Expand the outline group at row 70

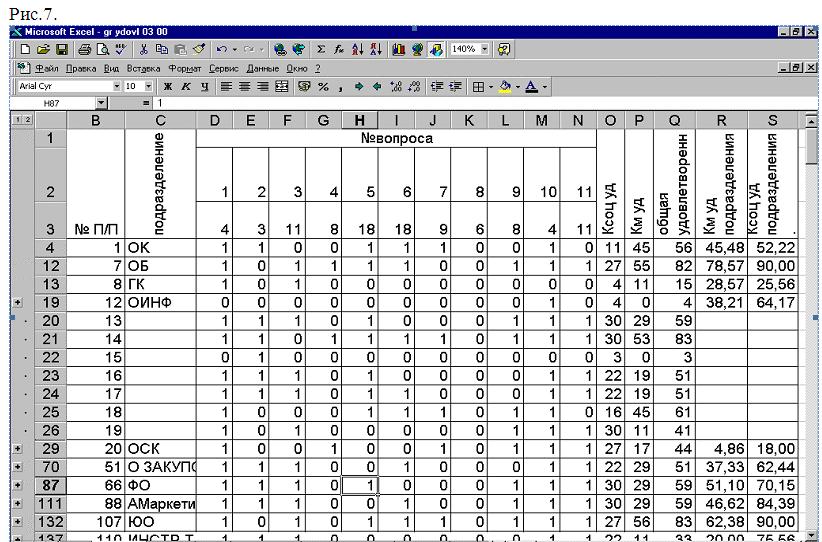coord(18,467)
